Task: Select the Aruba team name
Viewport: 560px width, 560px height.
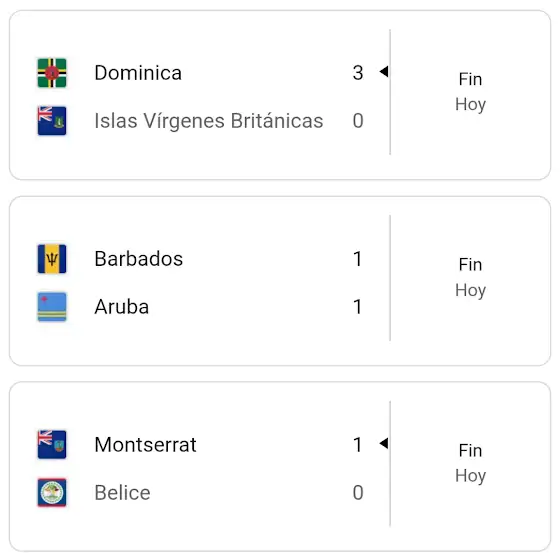Action: point(122,307)
